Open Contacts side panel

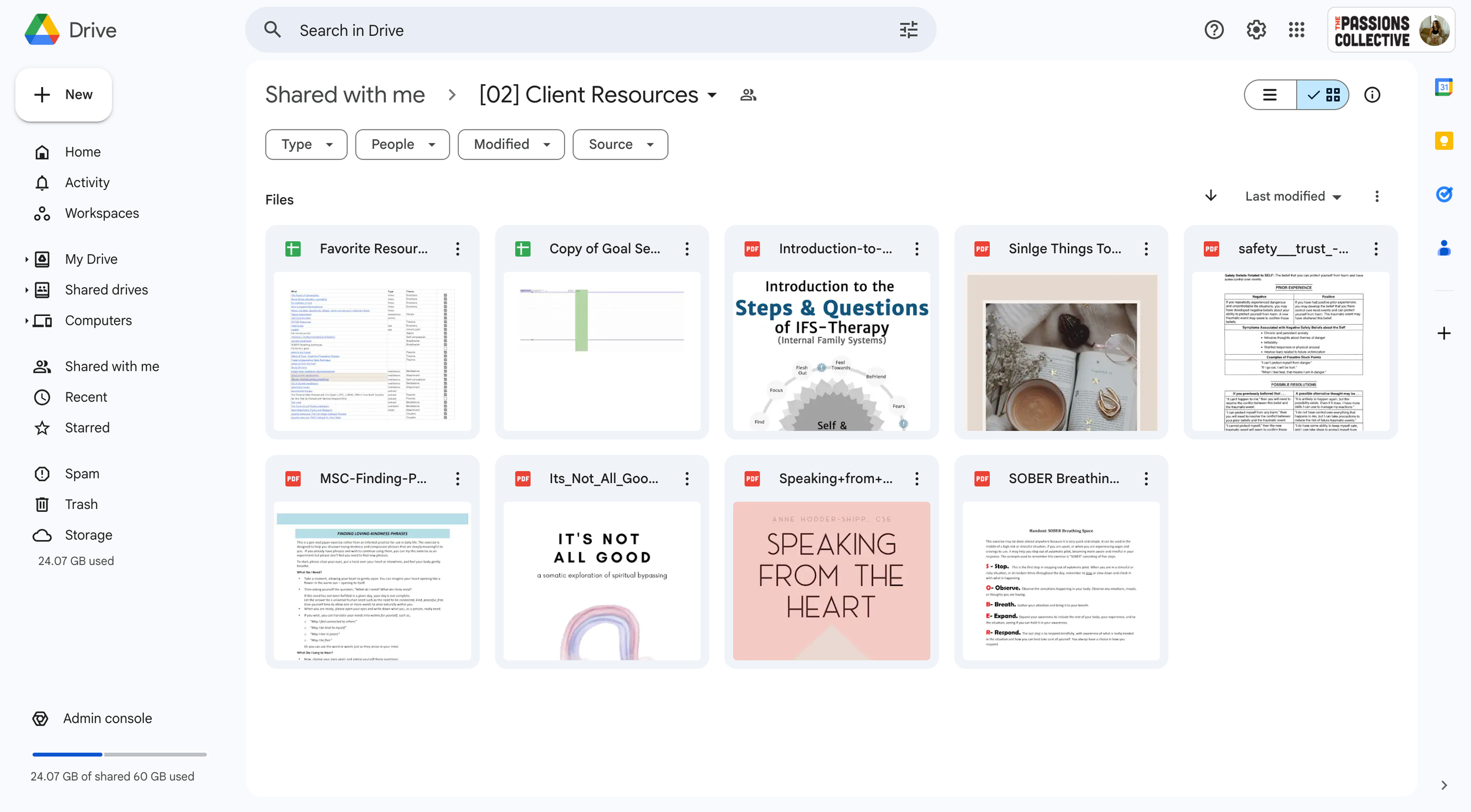(x=1443, y=248)
